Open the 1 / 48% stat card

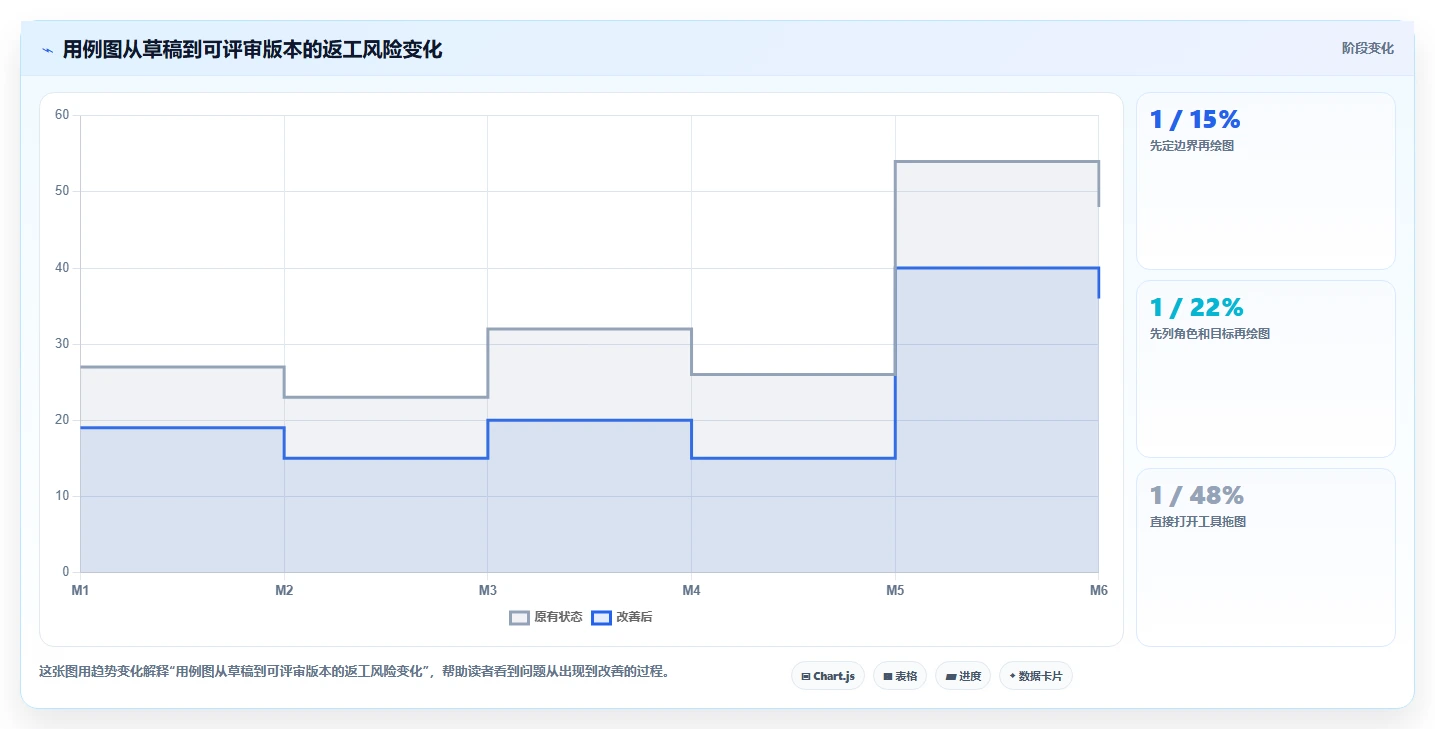click(1266, 557)
